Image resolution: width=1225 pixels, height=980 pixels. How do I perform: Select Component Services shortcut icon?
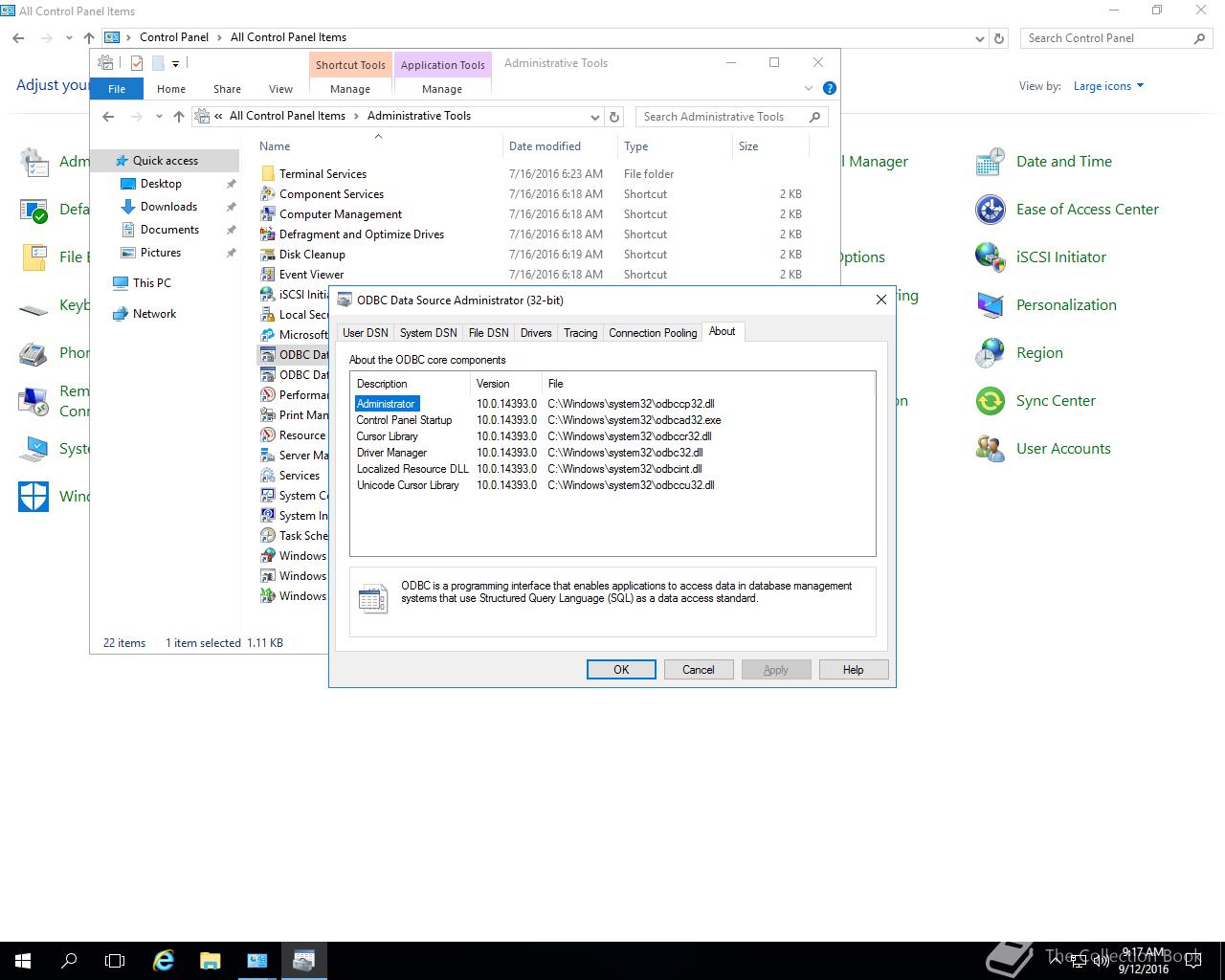pyautogui.click(x=268, y=194)
